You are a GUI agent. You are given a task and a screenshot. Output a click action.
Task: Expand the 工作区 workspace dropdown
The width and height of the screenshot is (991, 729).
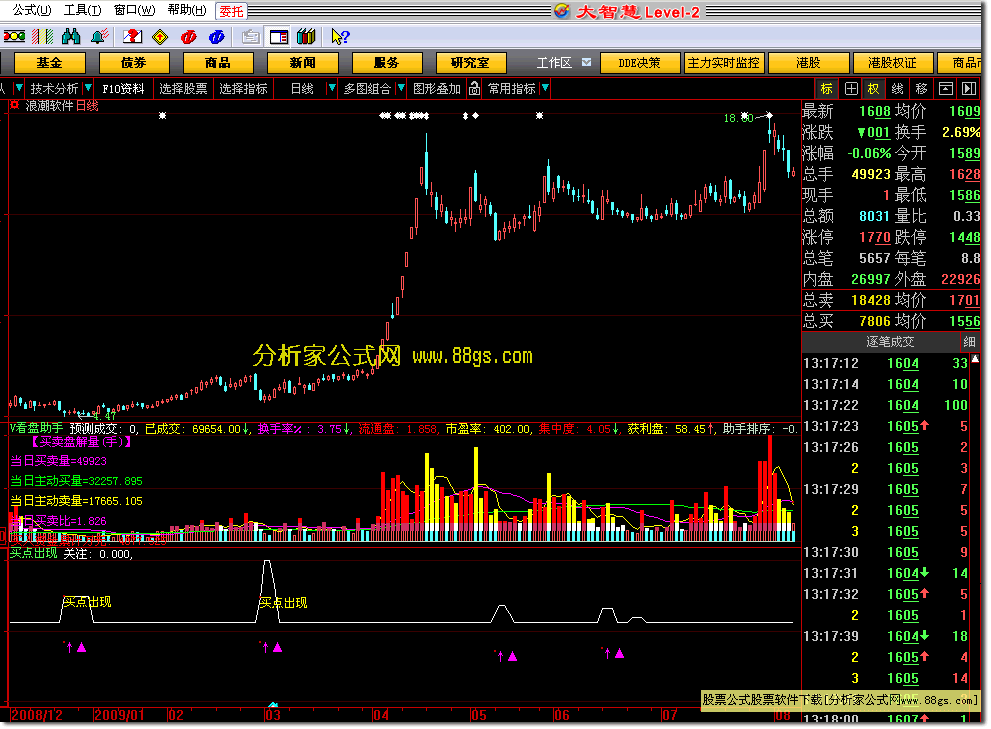click(x=587, y=62)
